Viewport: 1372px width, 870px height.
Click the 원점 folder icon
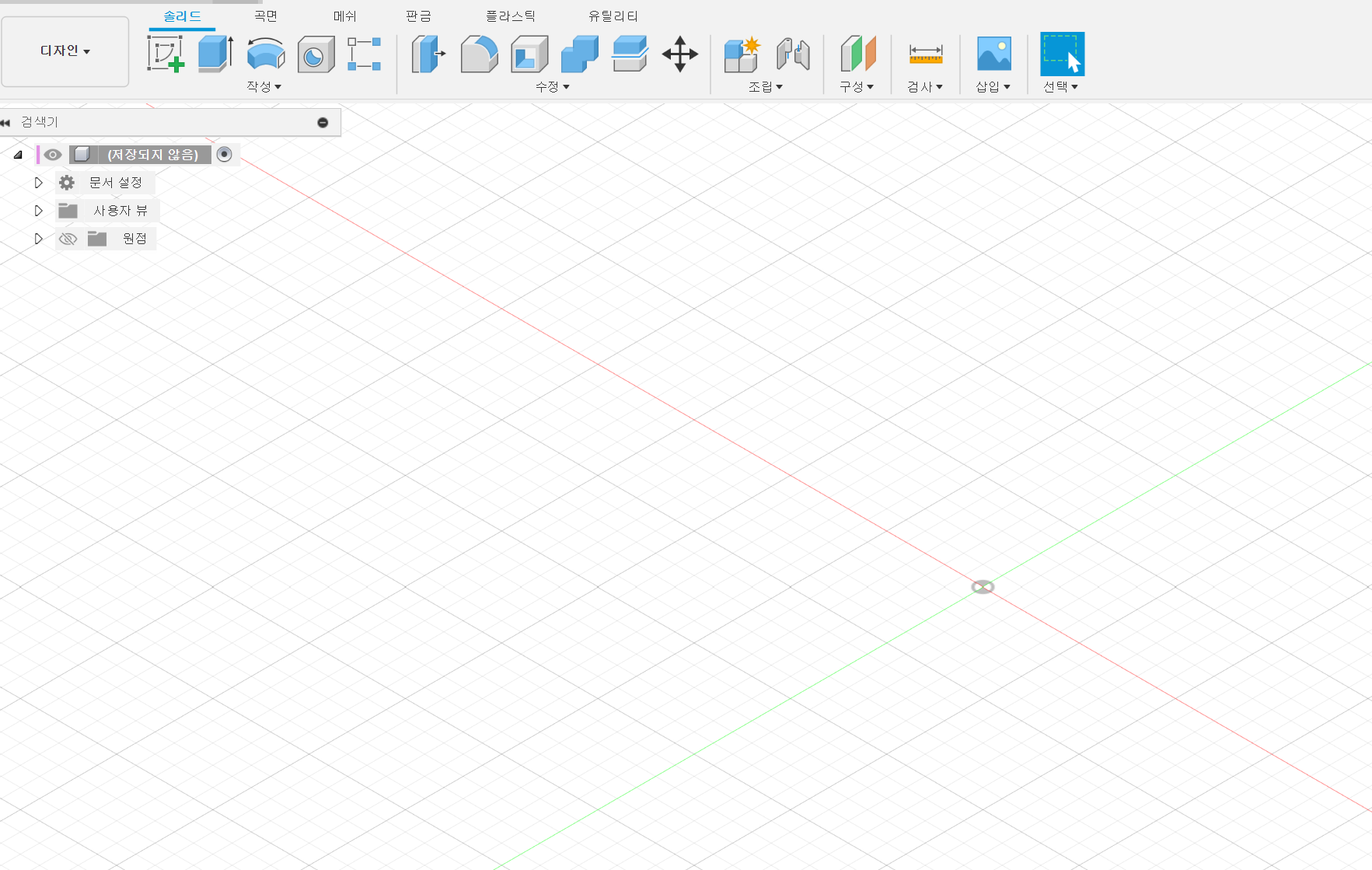(97, 239)
